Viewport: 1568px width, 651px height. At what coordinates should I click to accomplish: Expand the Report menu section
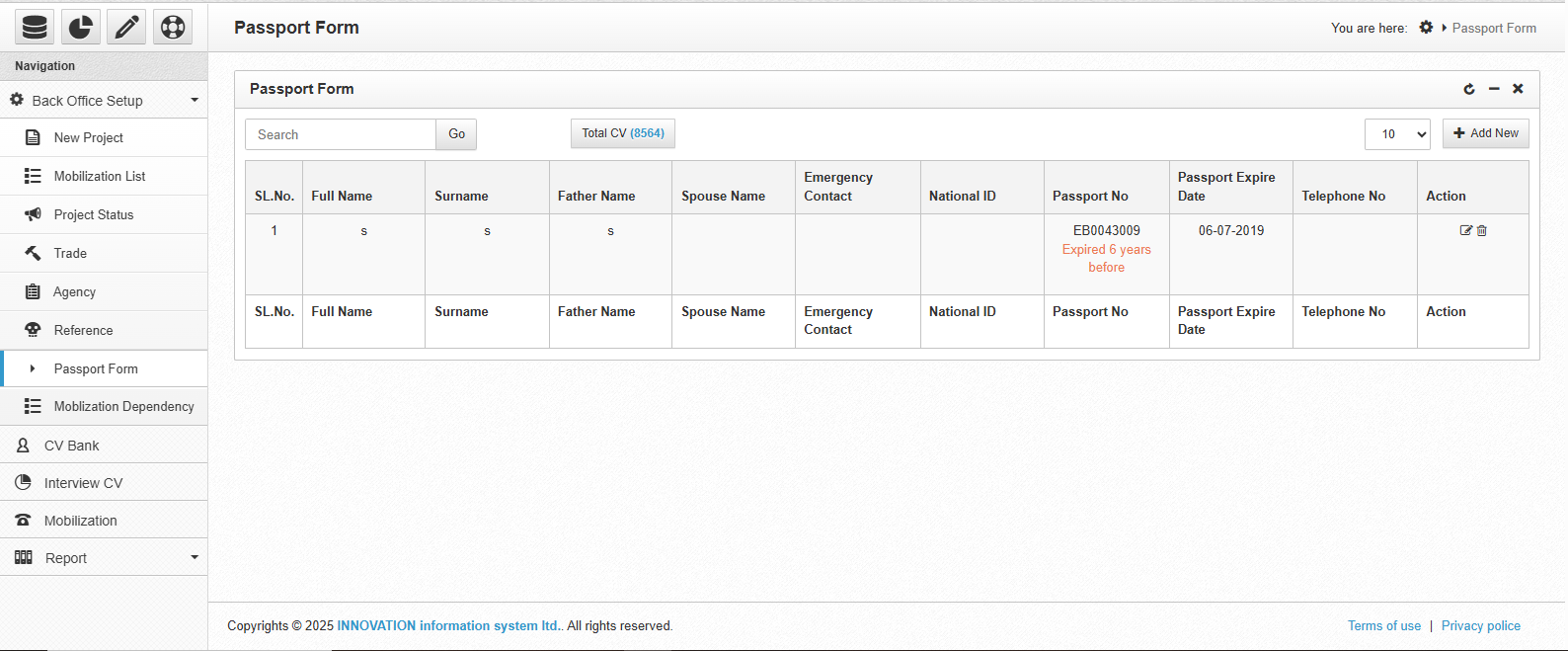click(x=104, y=558)
